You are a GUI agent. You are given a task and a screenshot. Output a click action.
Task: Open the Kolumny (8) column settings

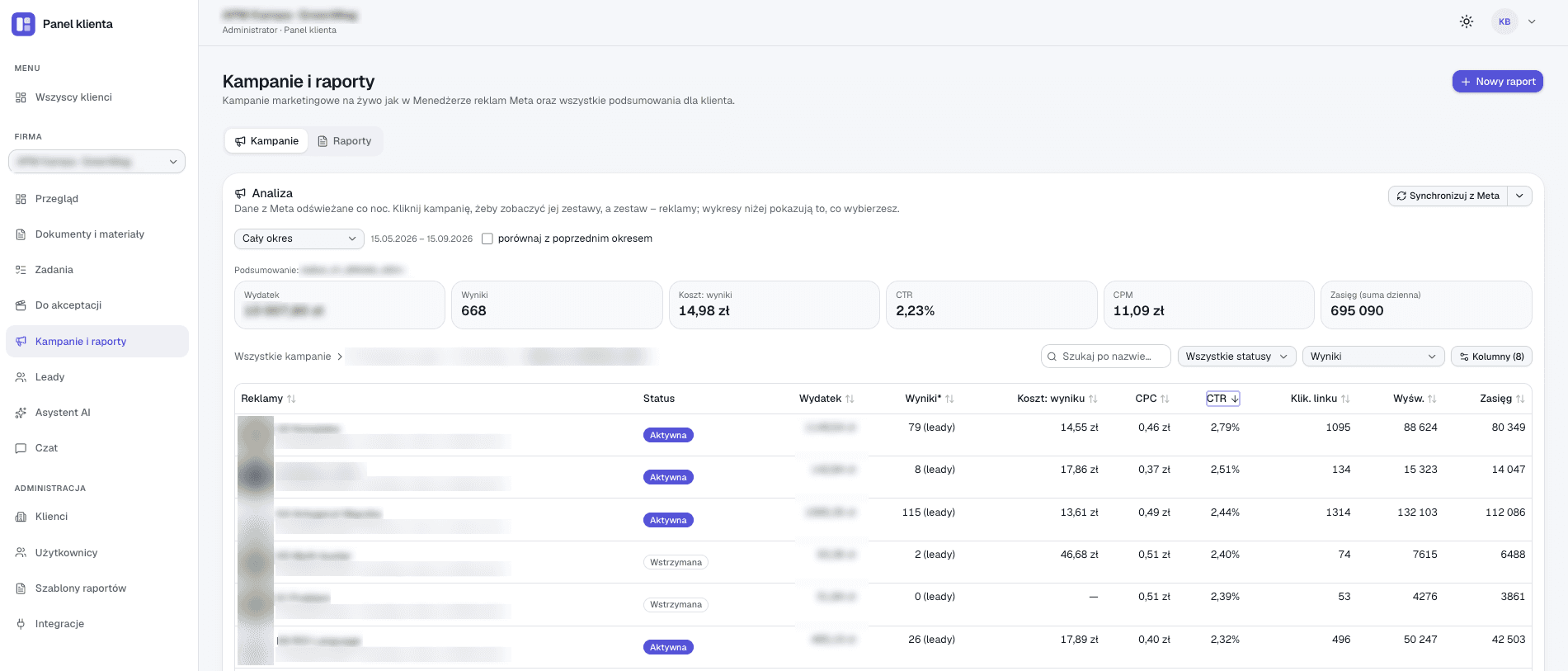point(1491,357)
